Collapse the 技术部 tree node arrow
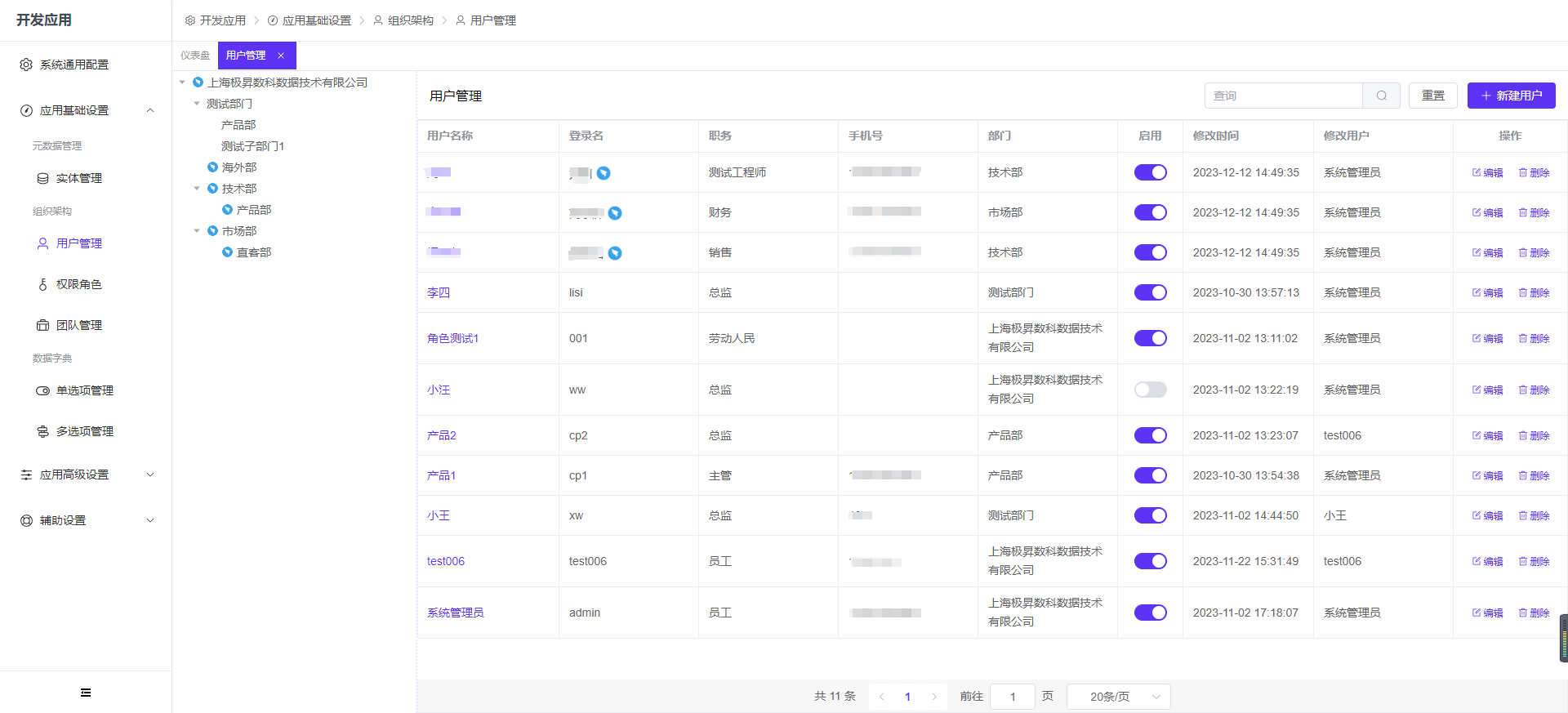Screen dimensions: 1568x713 point(197,189)
